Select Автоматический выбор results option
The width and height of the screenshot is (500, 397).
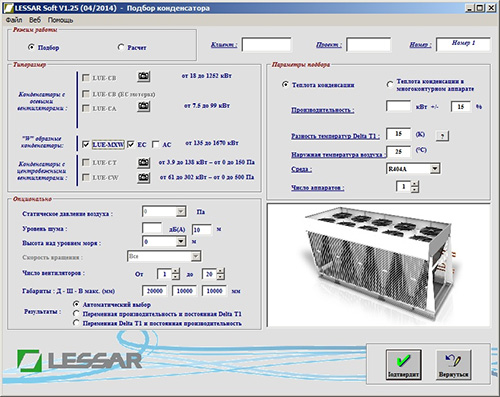(x=76, y=304)
